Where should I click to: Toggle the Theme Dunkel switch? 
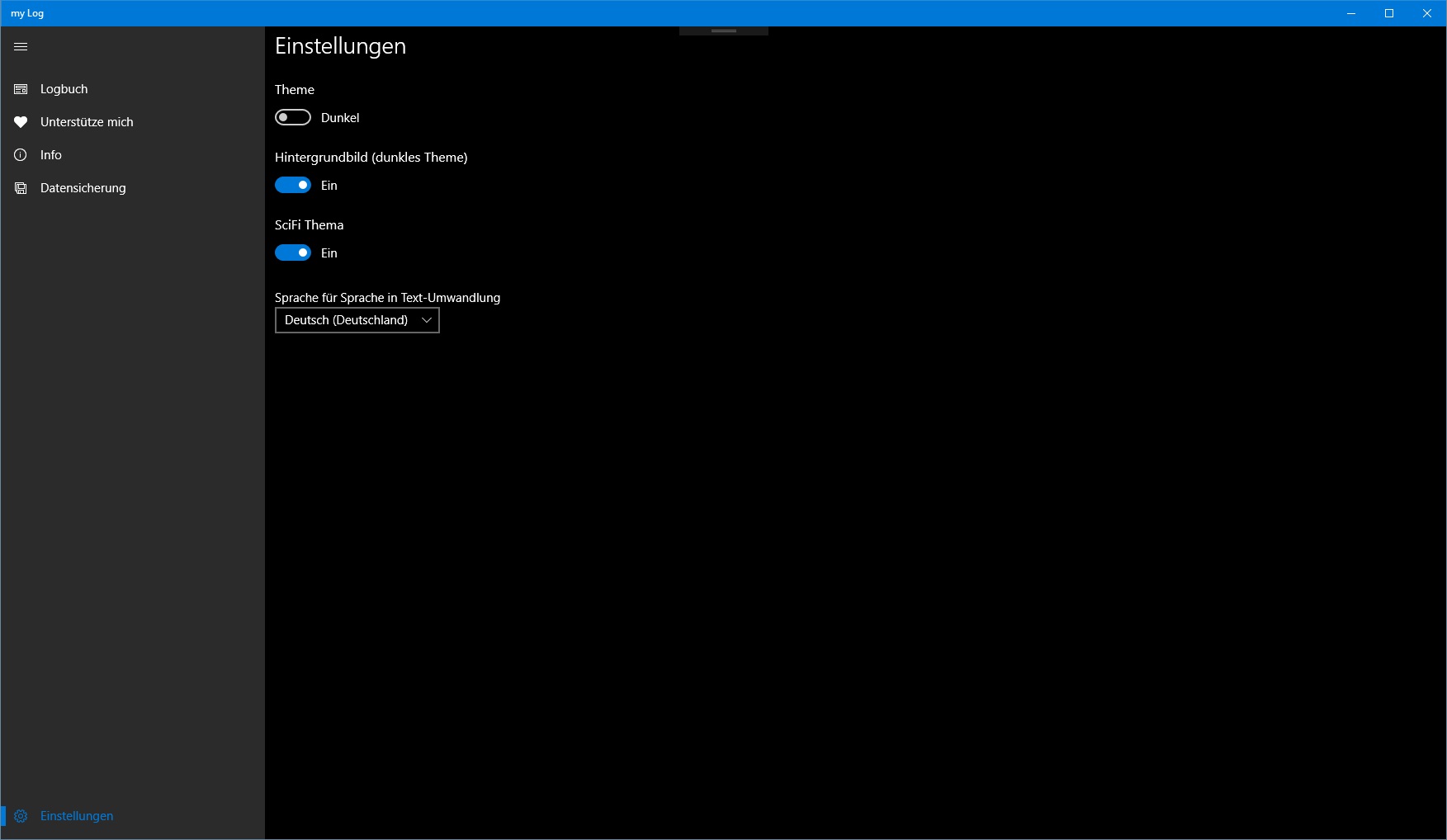(293, 117)
